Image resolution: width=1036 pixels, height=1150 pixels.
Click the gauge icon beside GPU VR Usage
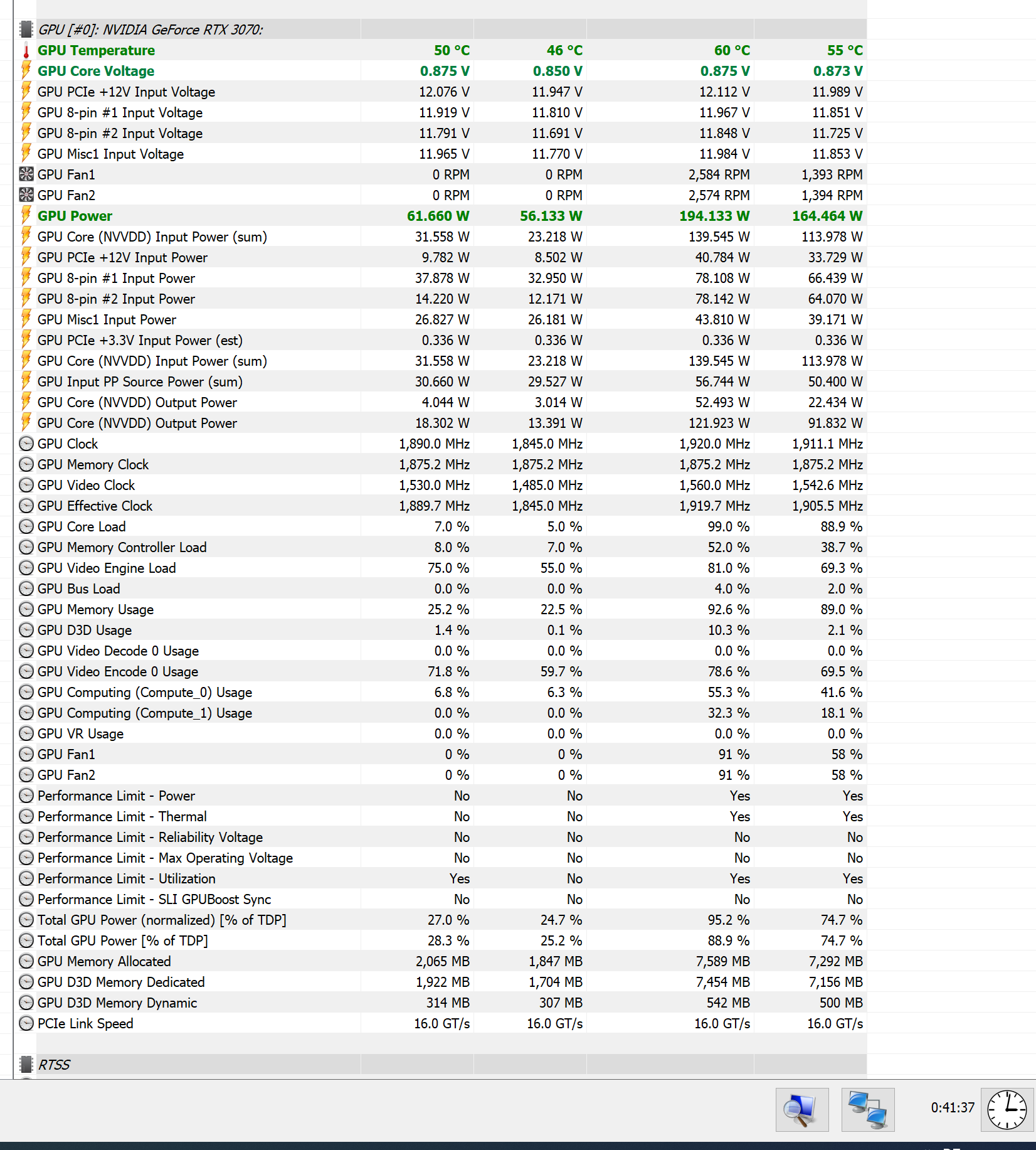pos(26,733)
